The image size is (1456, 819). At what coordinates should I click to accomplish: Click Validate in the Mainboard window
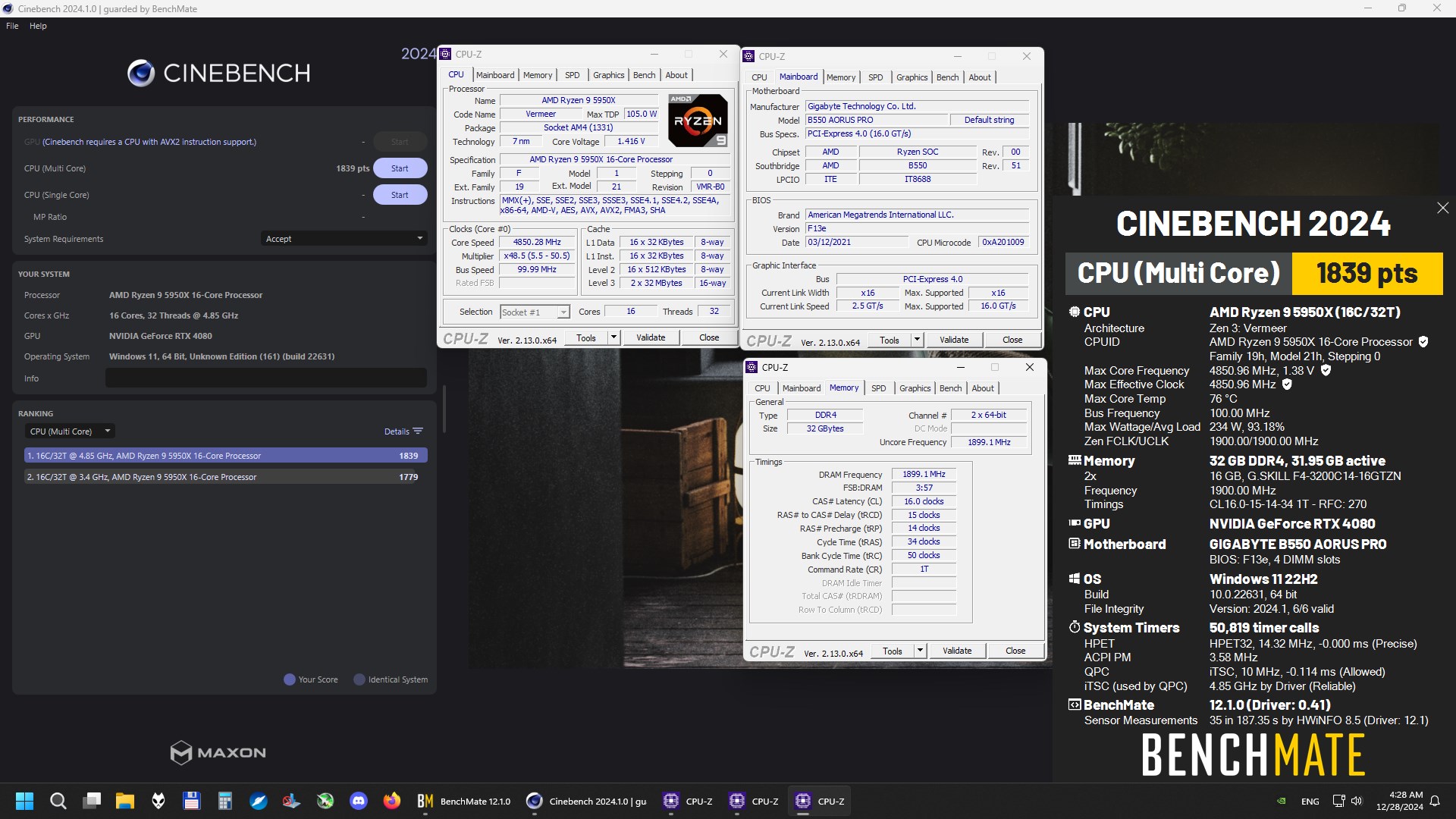[954, 340]
